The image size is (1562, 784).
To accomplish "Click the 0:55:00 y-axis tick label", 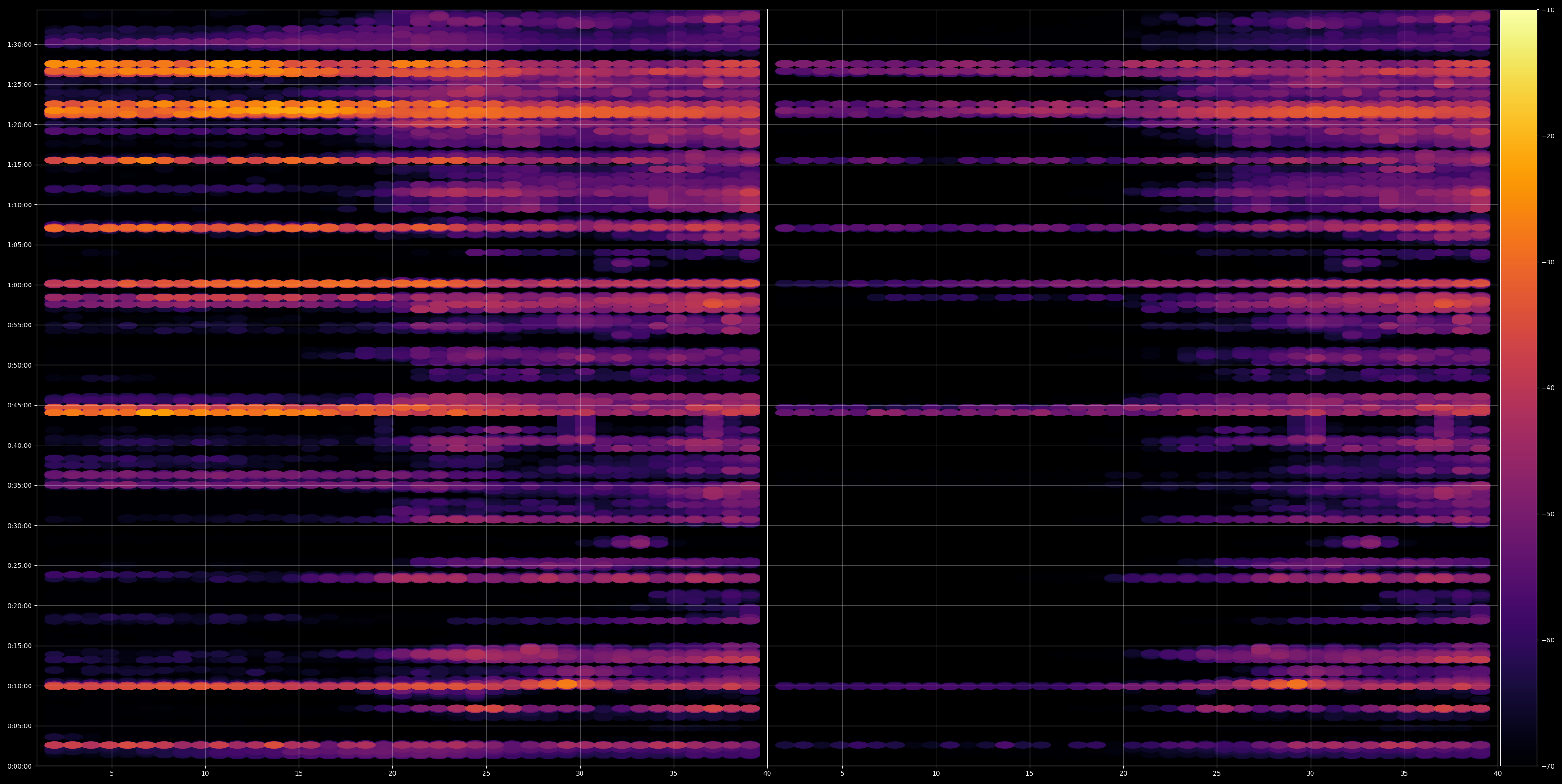I will click(x=19, y=325).
